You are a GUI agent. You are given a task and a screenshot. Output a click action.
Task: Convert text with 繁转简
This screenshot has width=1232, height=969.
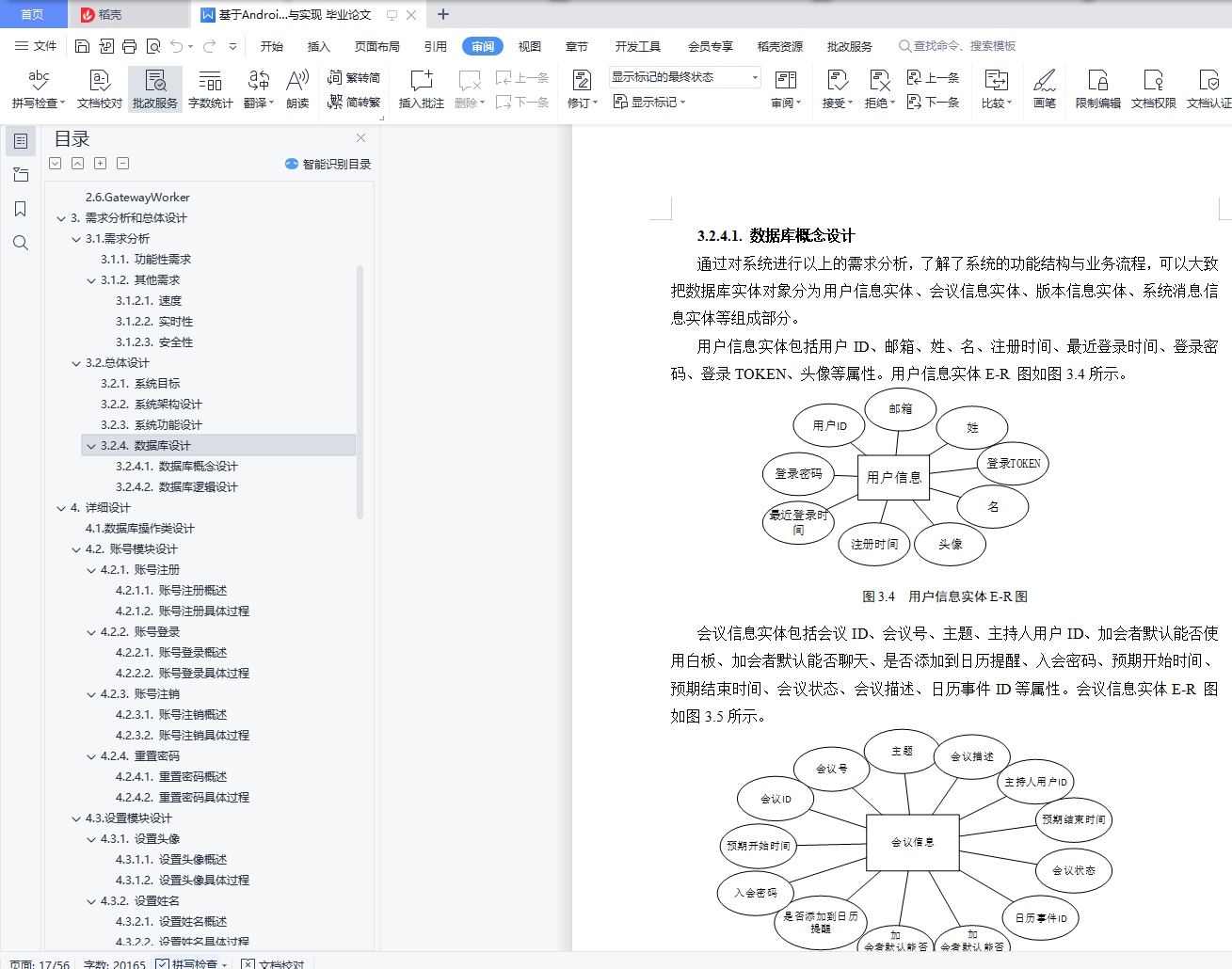(x=354, y=77)
